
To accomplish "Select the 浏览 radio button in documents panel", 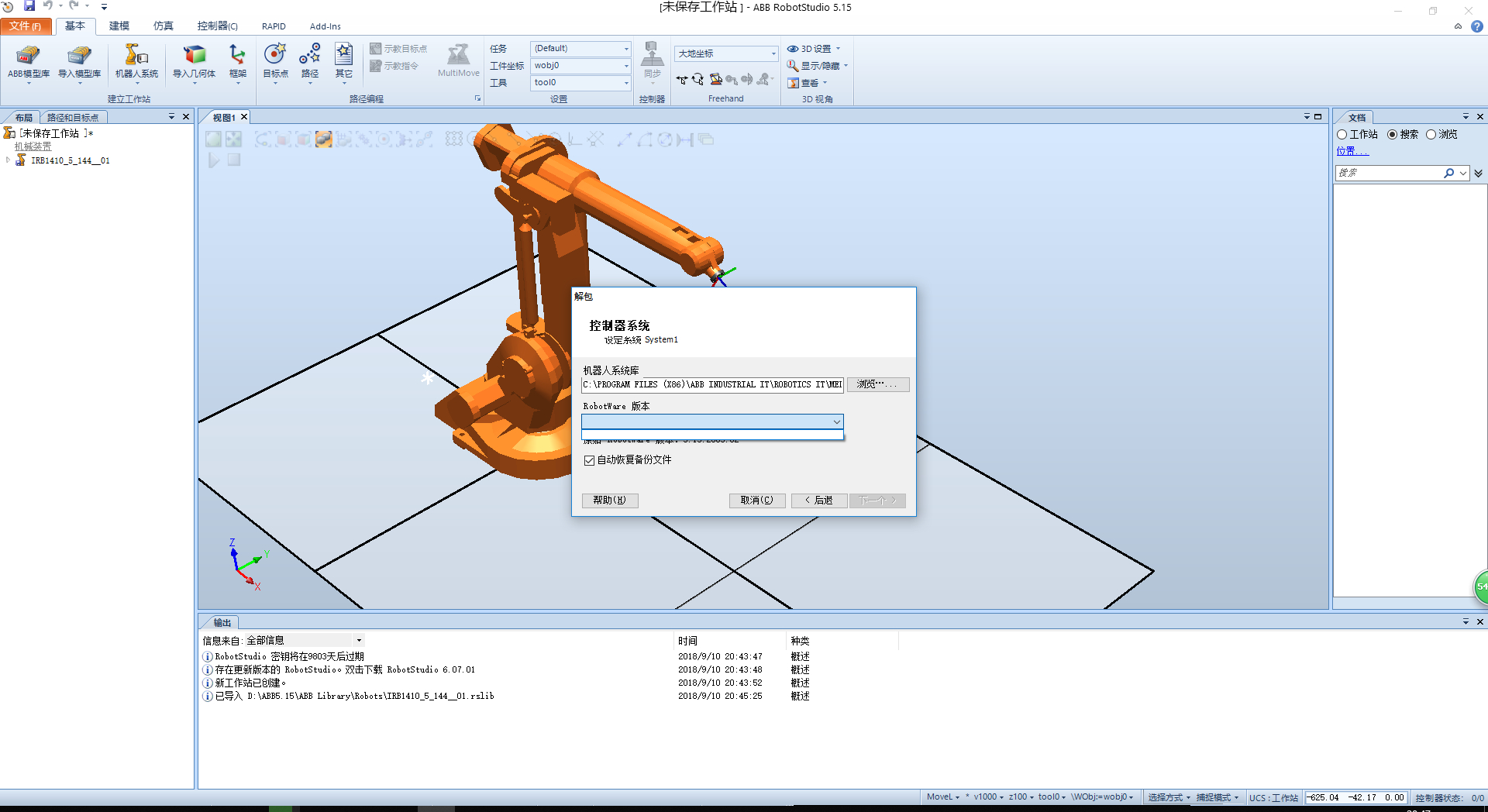I will tap(1431, 135).
